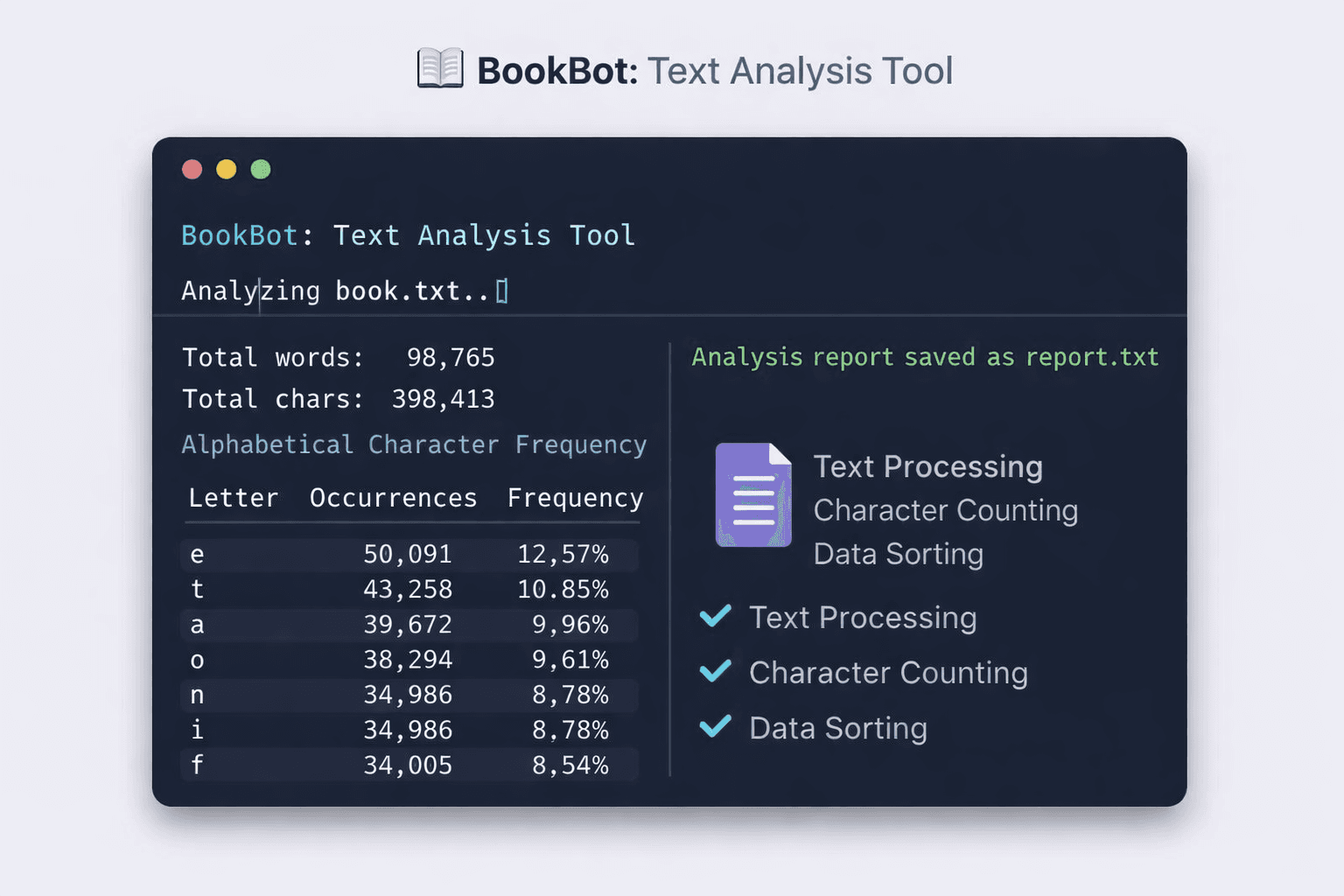The width and height of the screenshot is (1344, 896).
Task: Expand the Analysis report details
Action: (x=925, y=357)
